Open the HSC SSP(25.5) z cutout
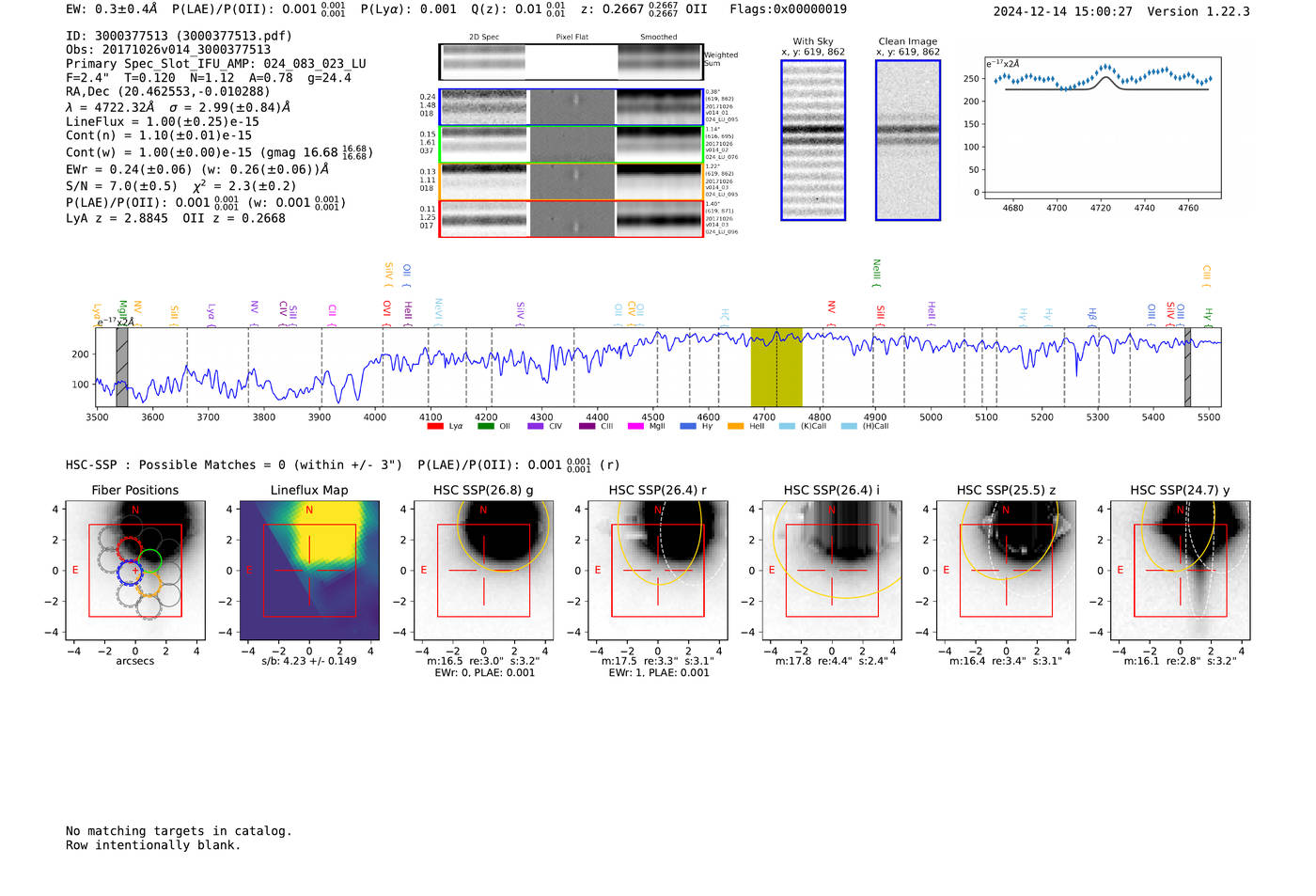 (x=1006, y=571)
